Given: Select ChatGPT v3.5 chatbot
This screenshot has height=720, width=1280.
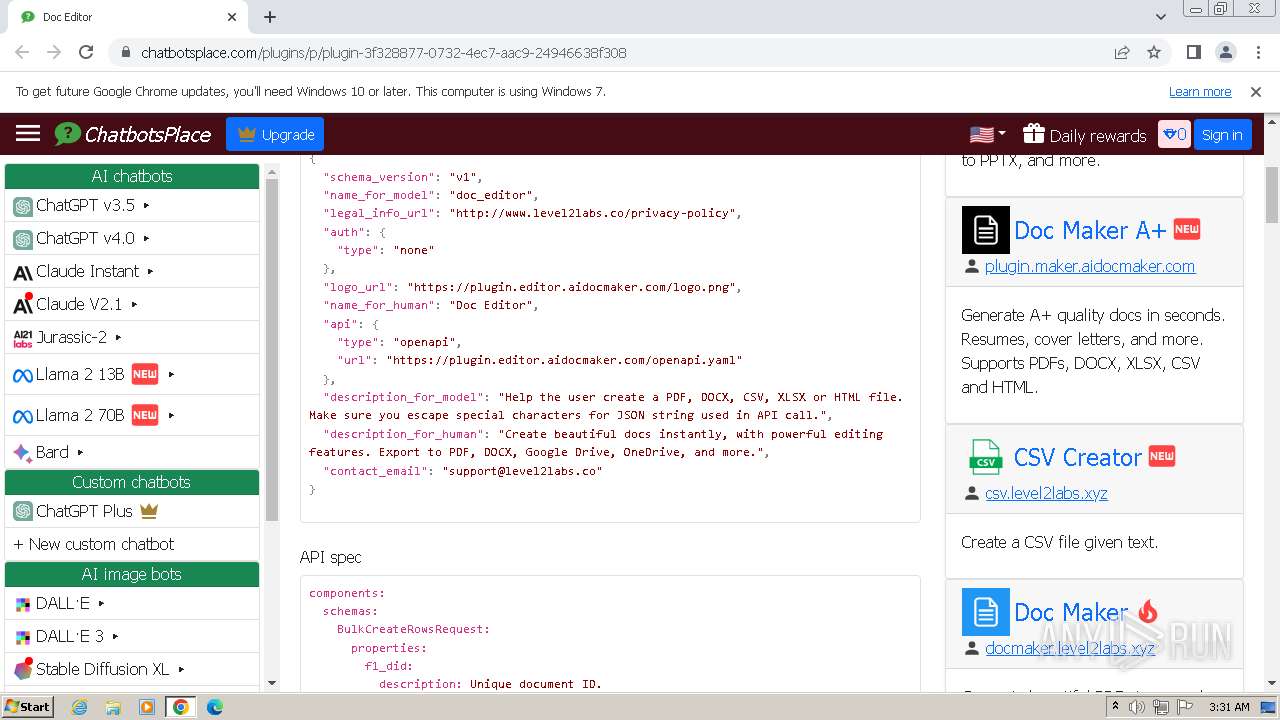Looking at the screenshot, I should [x=85, y=205].
